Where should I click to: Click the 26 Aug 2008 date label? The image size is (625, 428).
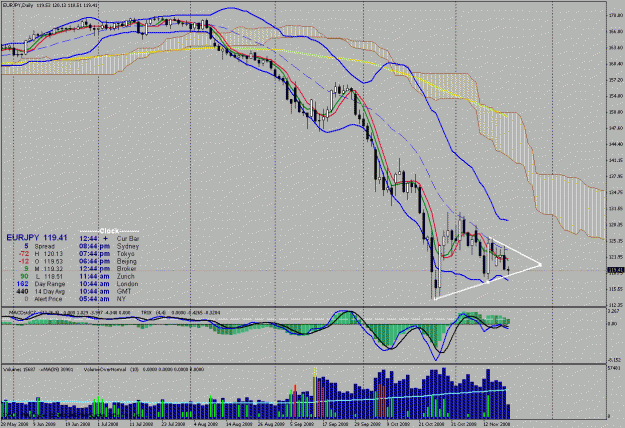coord(269,424)
